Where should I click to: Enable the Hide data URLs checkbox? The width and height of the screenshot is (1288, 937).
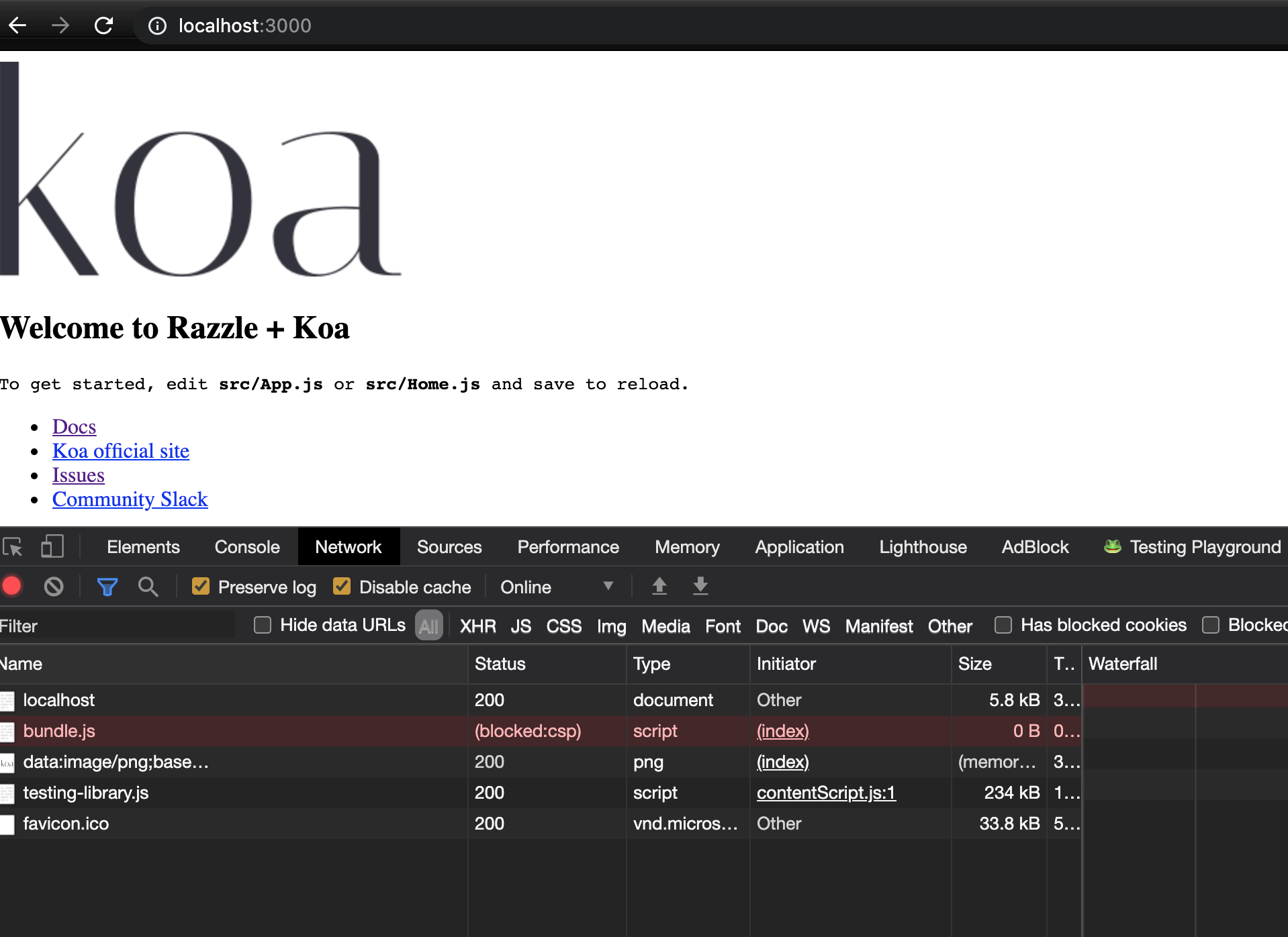(x=263, y=625)
